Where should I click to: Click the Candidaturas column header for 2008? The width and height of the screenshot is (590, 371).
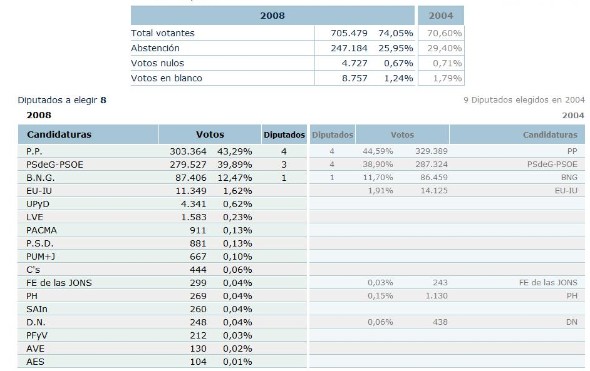[88, 134]
